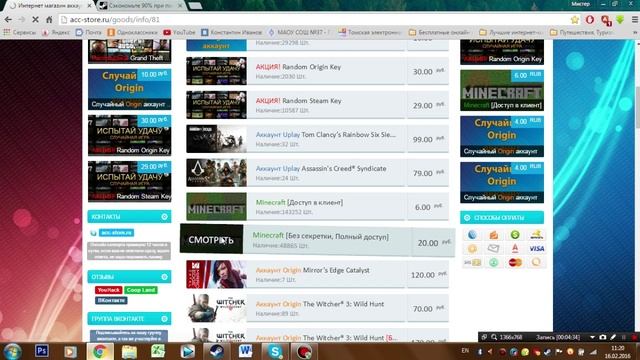This screenshot has height=360, width=640.
Task: Click the red Opera-style extension icon
Action: point(590,20)
